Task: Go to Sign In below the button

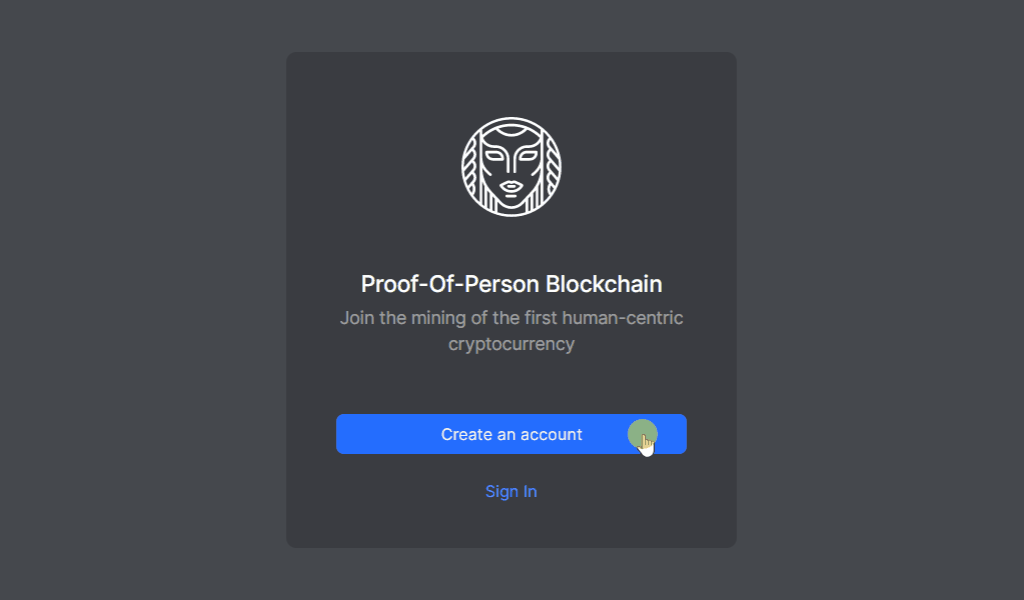Action: 511,491
